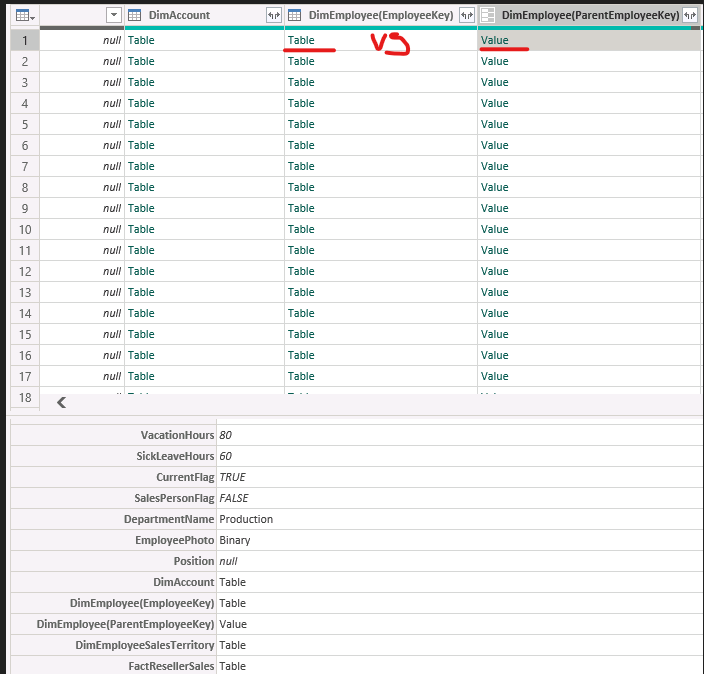Click the DimEmployee(EmployeeKey) table type icon
The width and height of the screenshot is (704, 674).
coord(294,15)
